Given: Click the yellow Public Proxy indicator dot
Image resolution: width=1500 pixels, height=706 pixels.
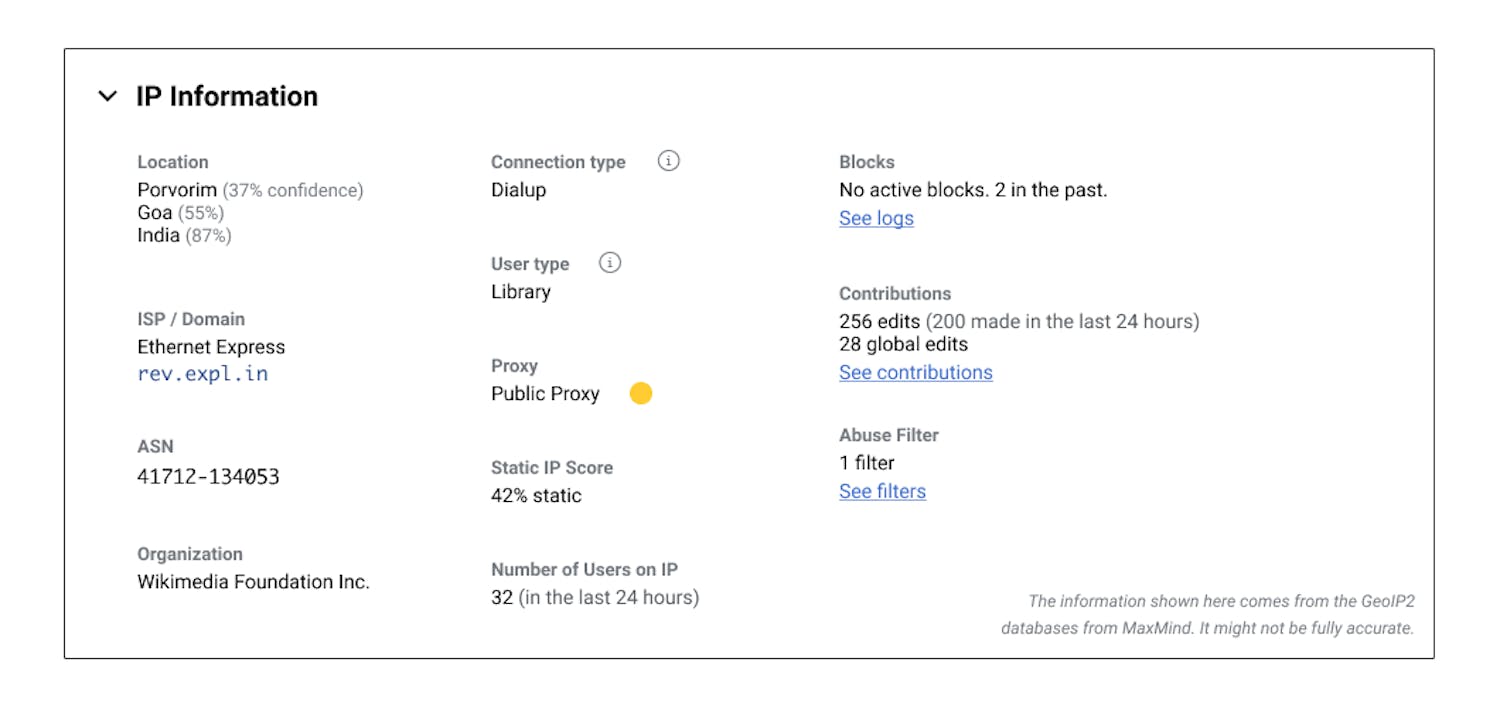Looking at the screenshot, I should (x=641, y=394).
